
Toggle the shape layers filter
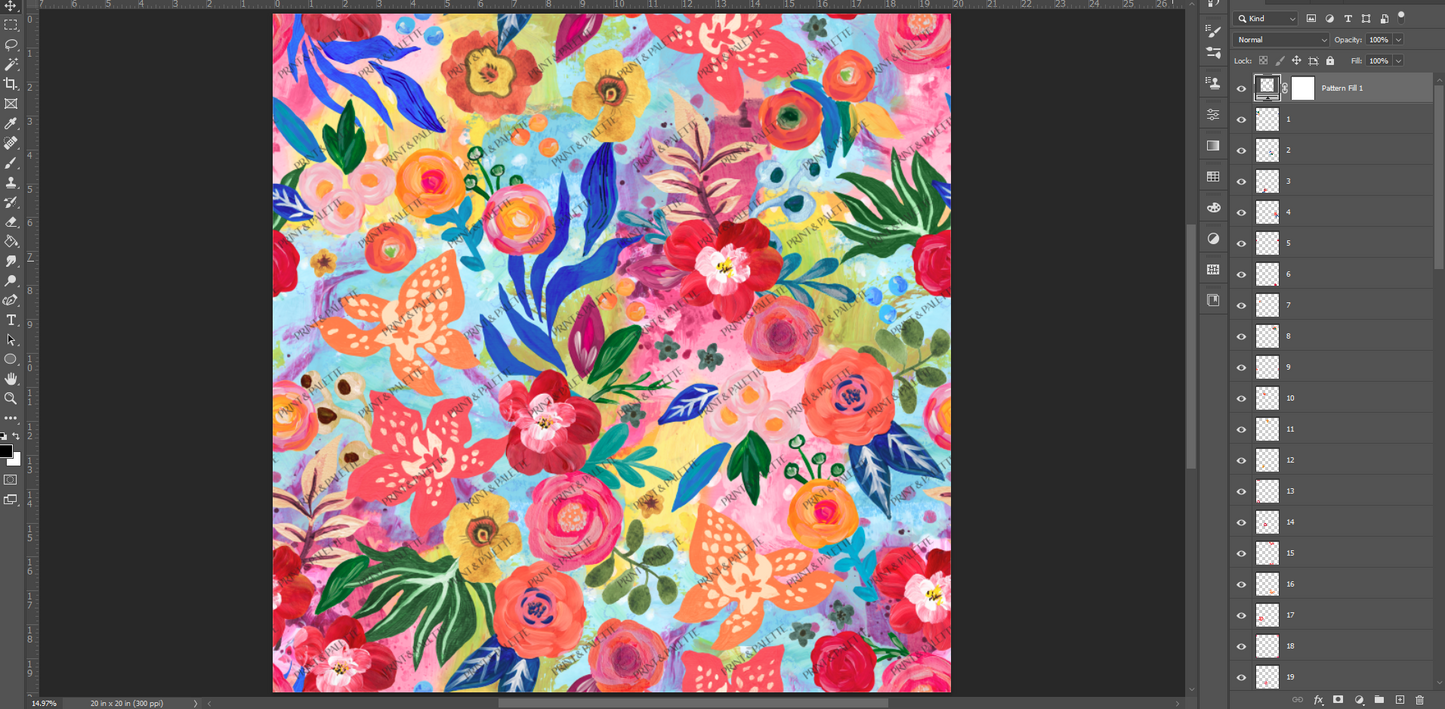tap(1366, 19)
